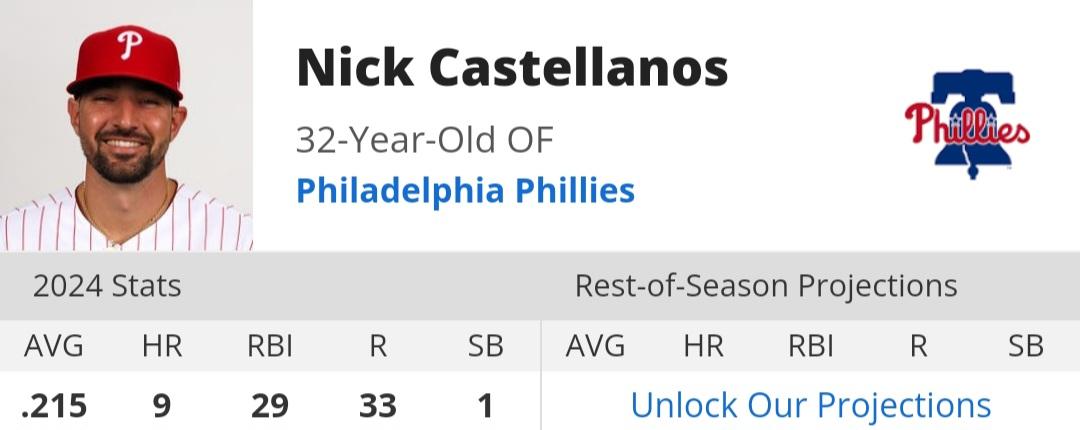This screenshot has height=430, width=1080.
Task: Open the player headshot photo
Action: tap(126, 125)
